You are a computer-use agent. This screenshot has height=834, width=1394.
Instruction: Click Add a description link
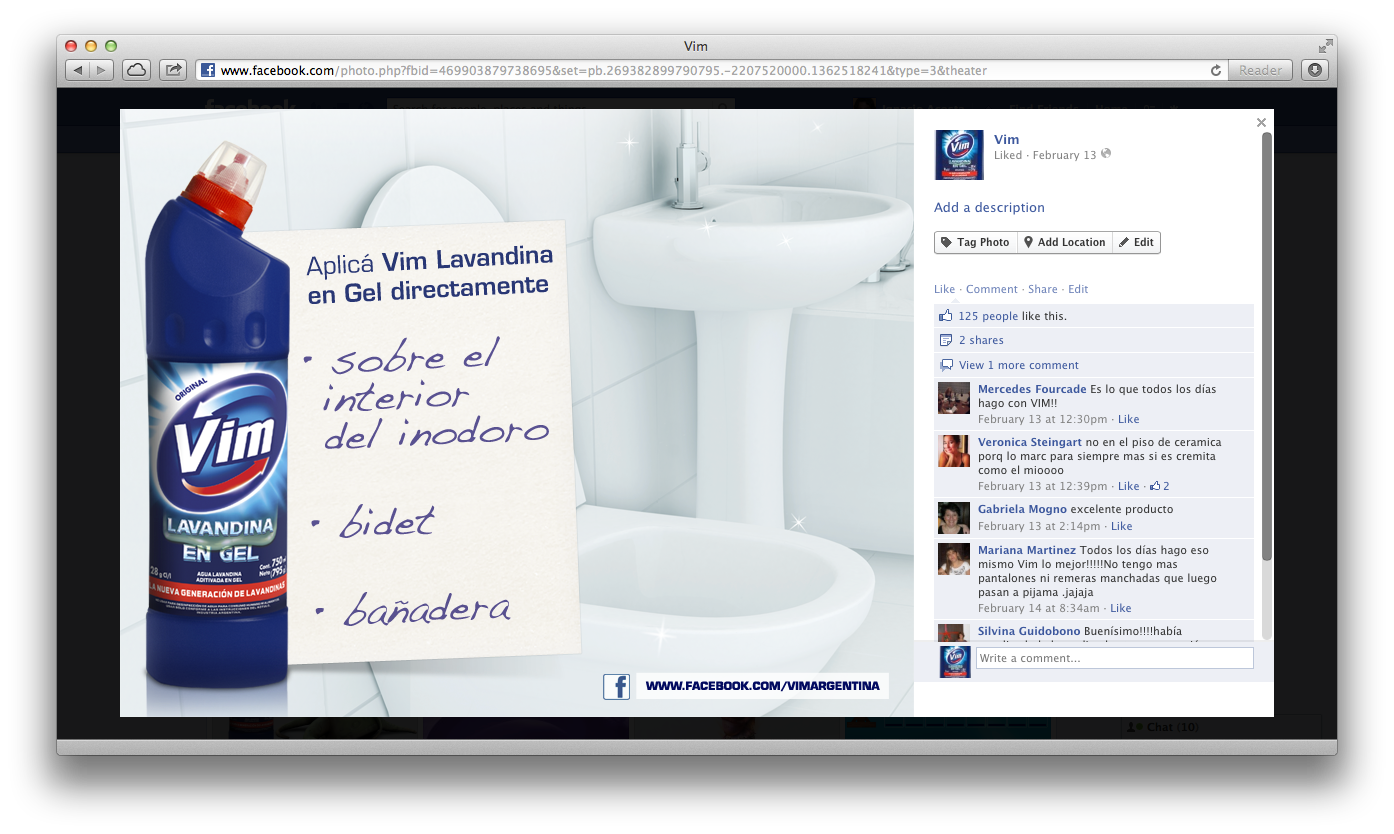point(989,207)
